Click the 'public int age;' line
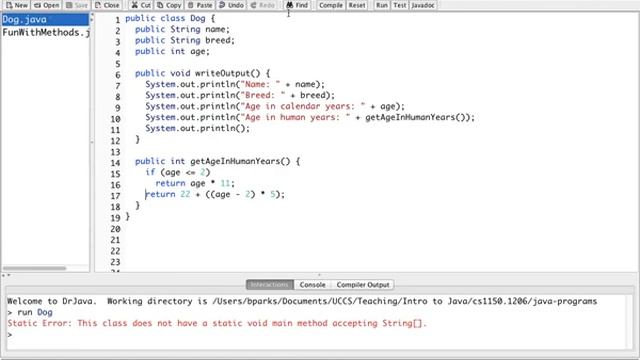The image size is (640, 360). (172, 51)
